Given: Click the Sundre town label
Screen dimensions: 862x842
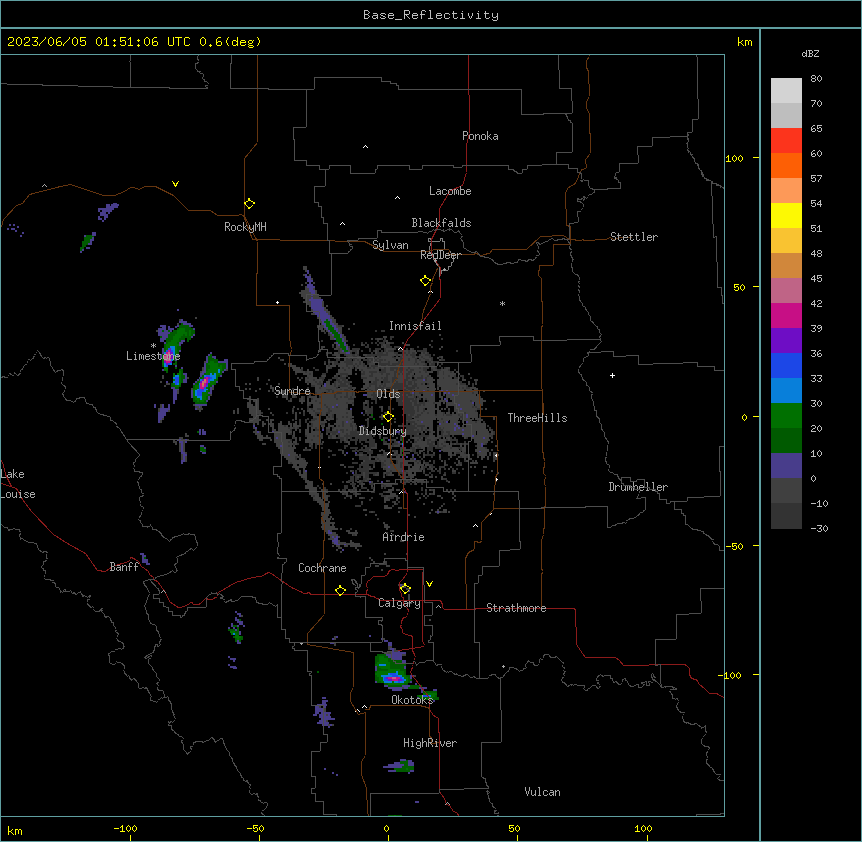Looking at the screenshot, I should click(x=292, y=391).
